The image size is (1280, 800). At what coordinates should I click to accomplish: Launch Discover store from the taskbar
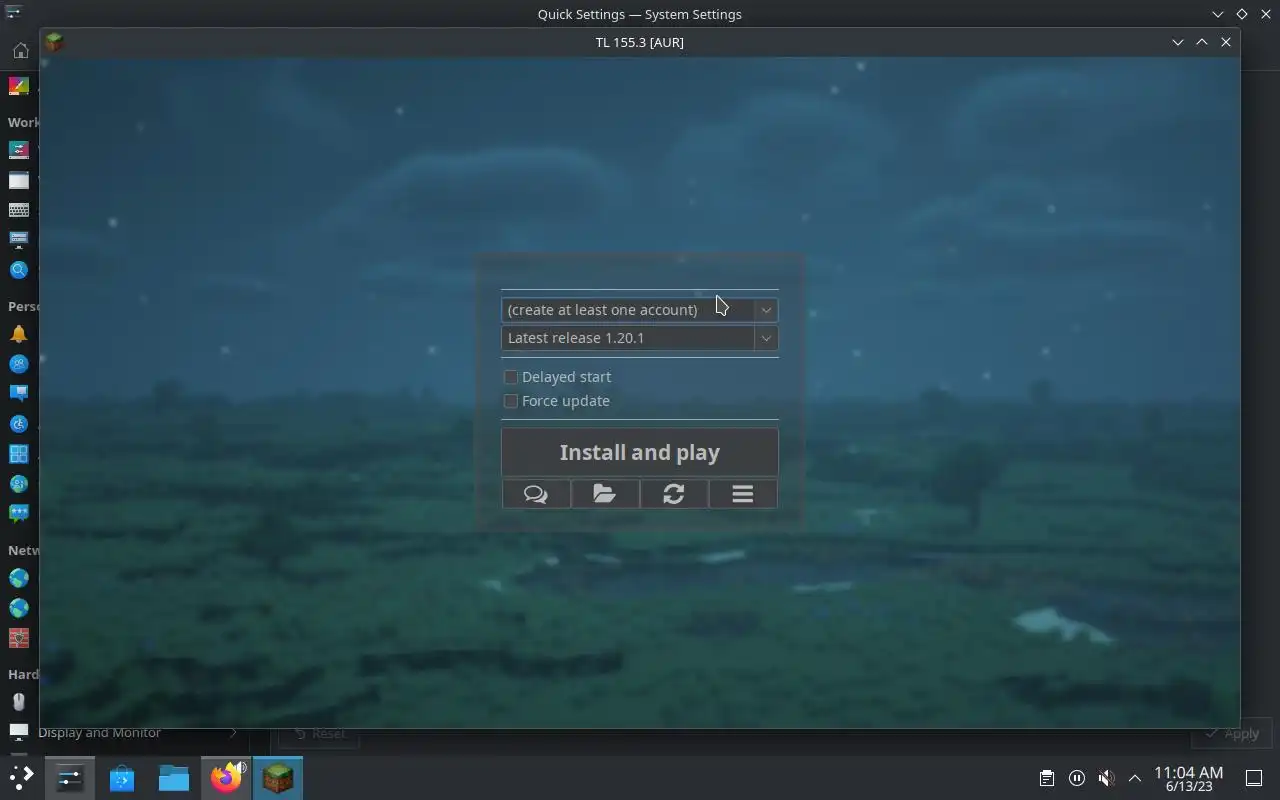click(x=122, y=777)
